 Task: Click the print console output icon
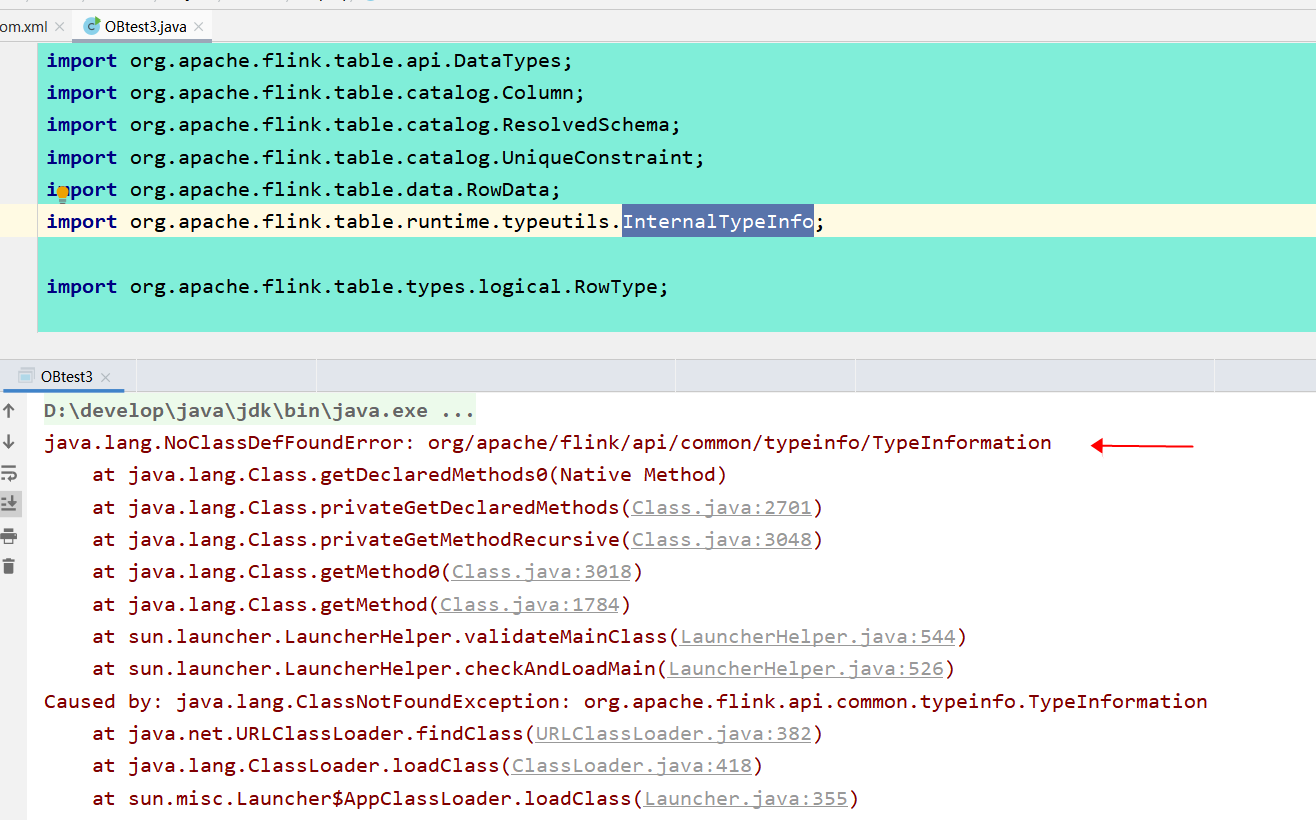click(9, 536)
